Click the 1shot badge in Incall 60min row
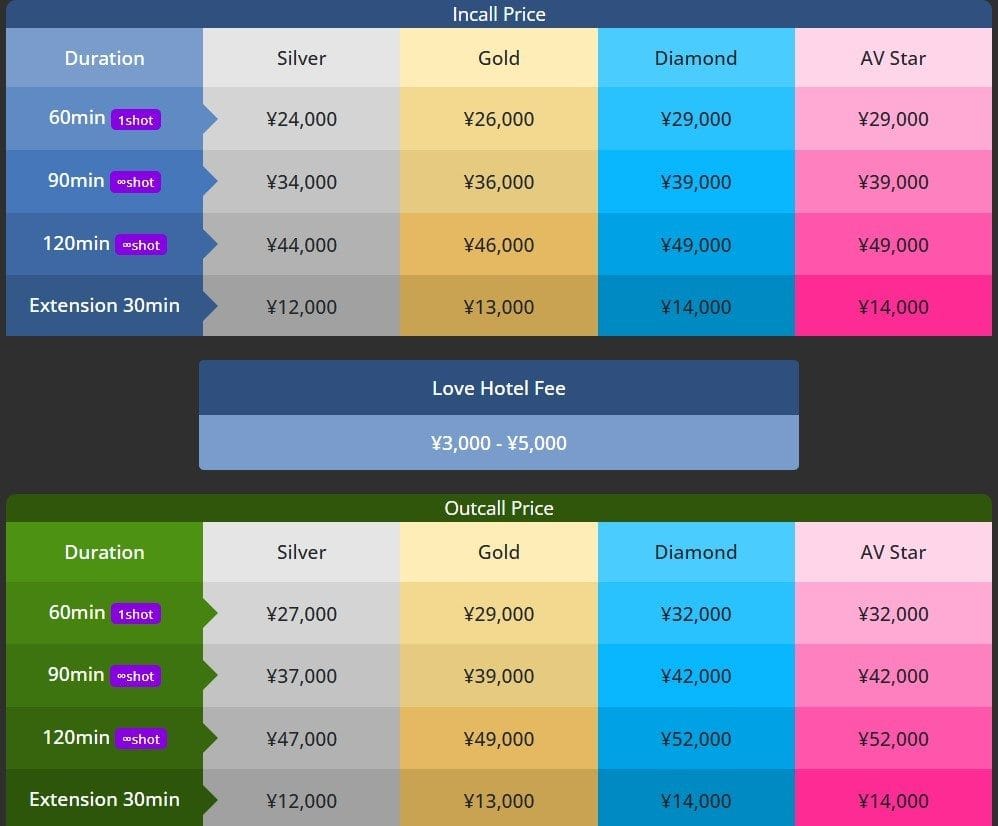Screen dimensions: 998x826 (136, 120)
